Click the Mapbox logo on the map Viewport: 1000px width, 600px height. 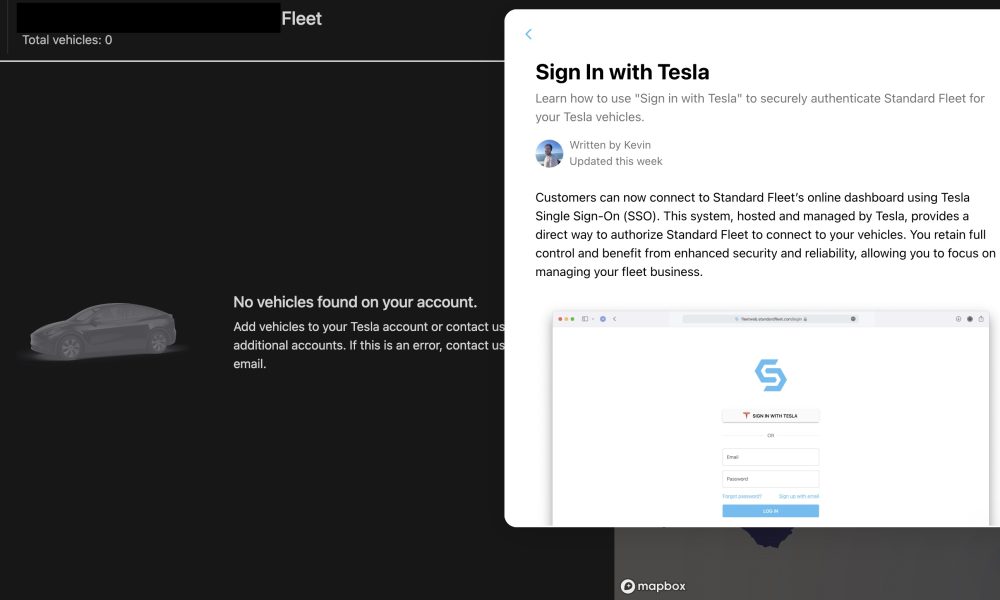click(653, 586)
